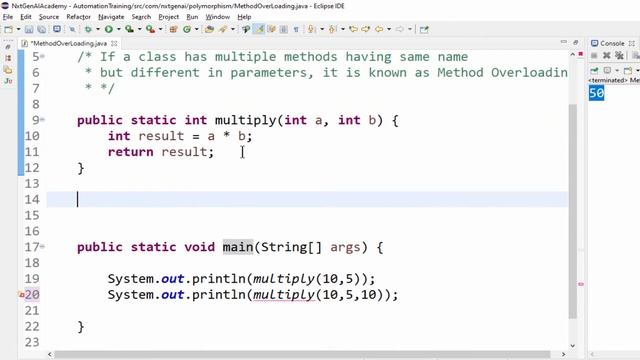Image resolution: width=640 pixels, height=360 pixels.
Task: Click the editor vertical scrollbar thumb
Action: tap(573, 211)
